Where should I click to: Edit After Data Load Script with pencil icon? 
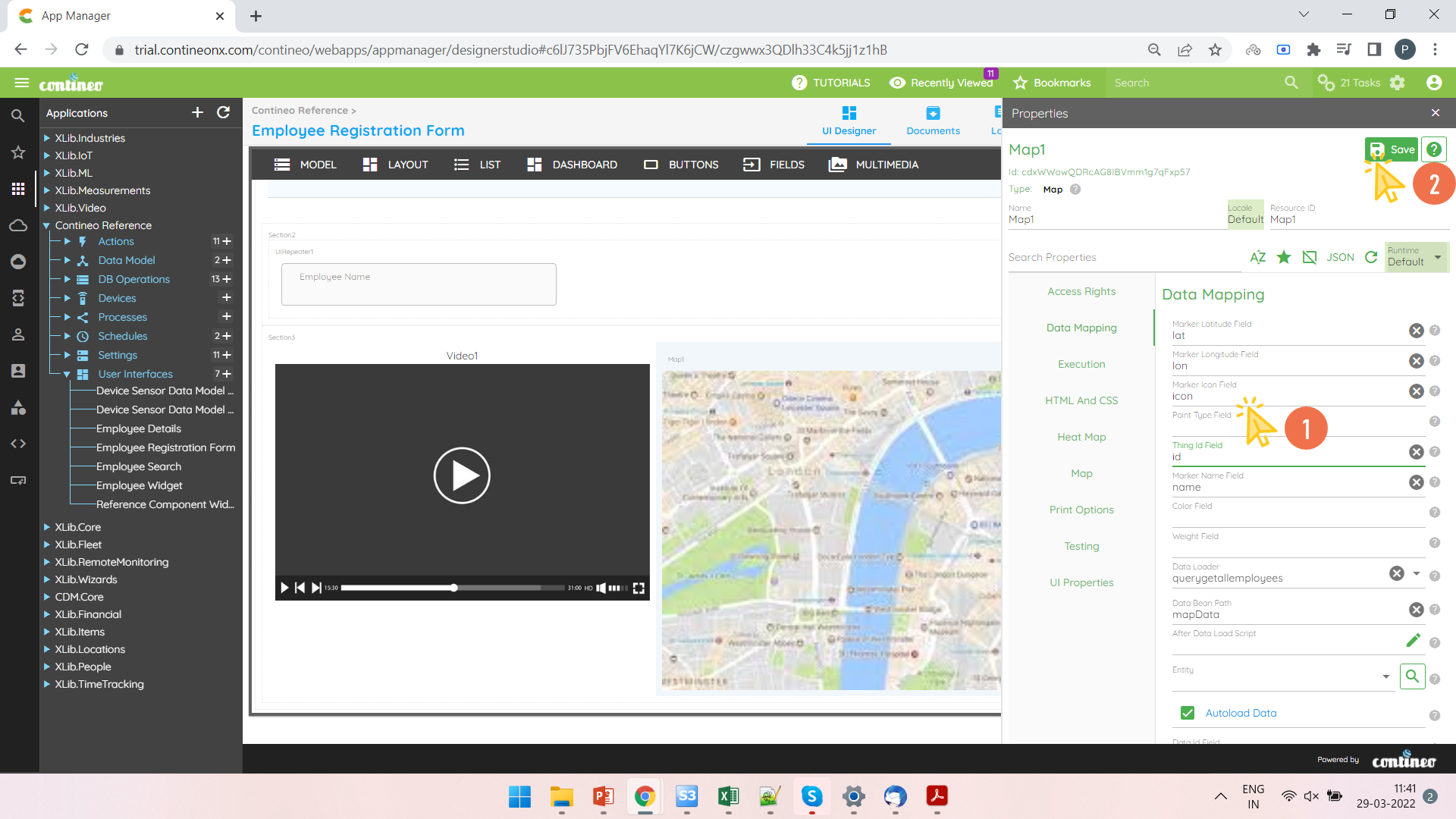[1413, 641]
